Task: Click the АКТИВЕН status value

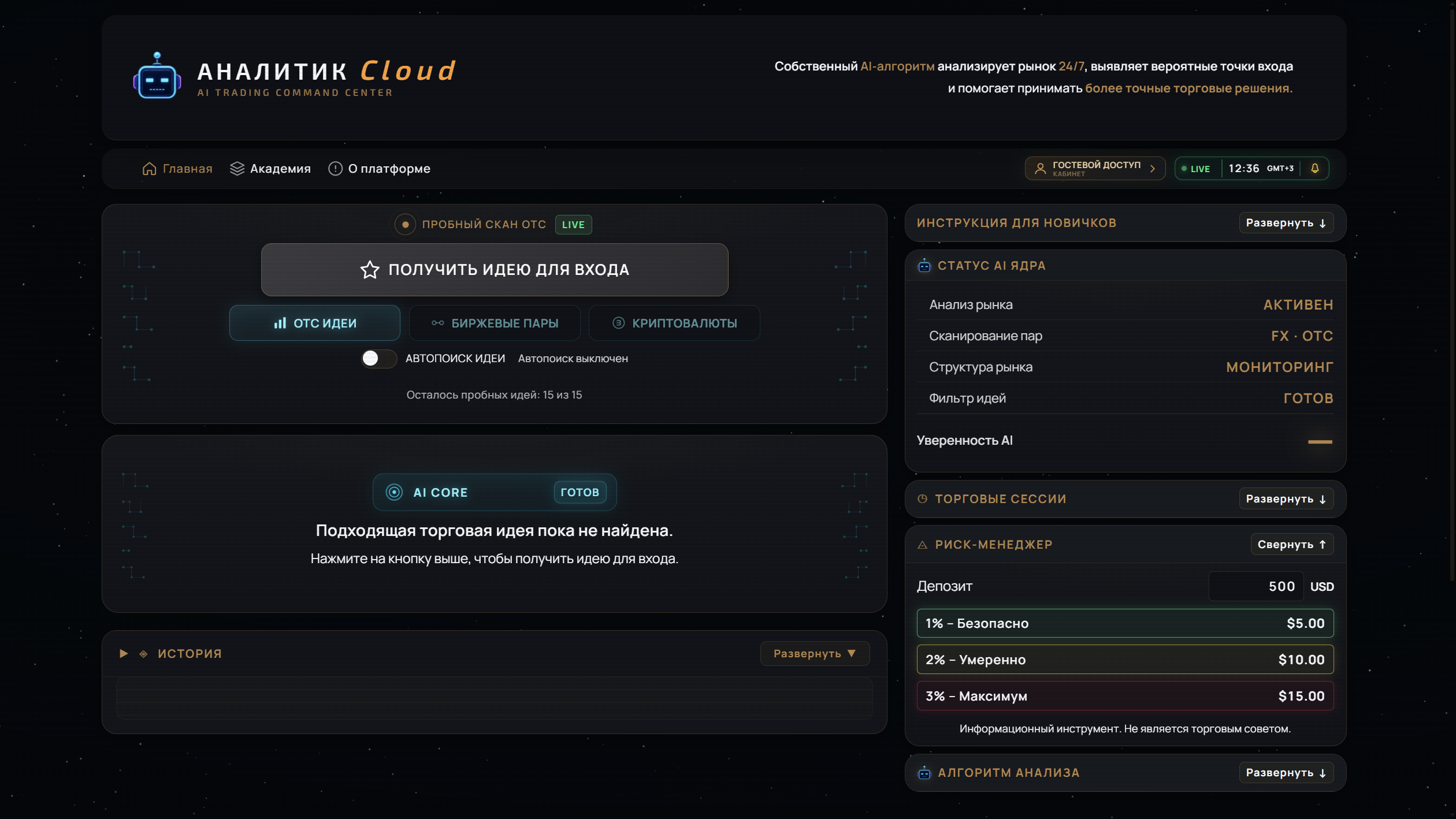Action: [x=1298, y=305]
